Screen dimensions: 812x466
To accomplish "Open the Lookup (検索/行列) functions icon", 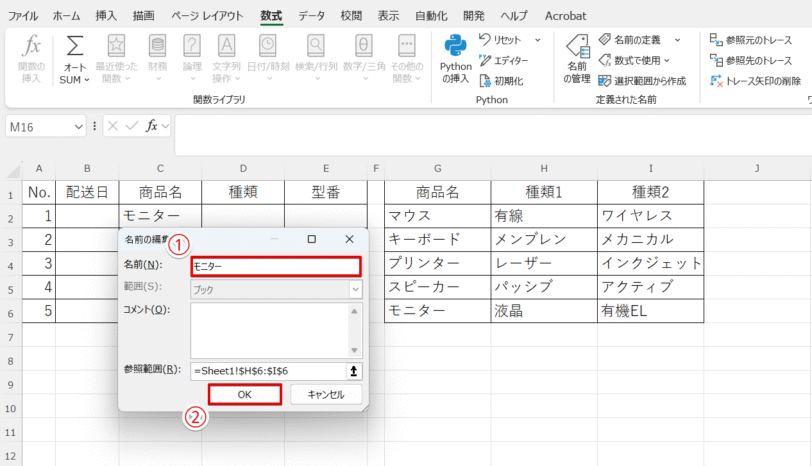I will 316,47.
